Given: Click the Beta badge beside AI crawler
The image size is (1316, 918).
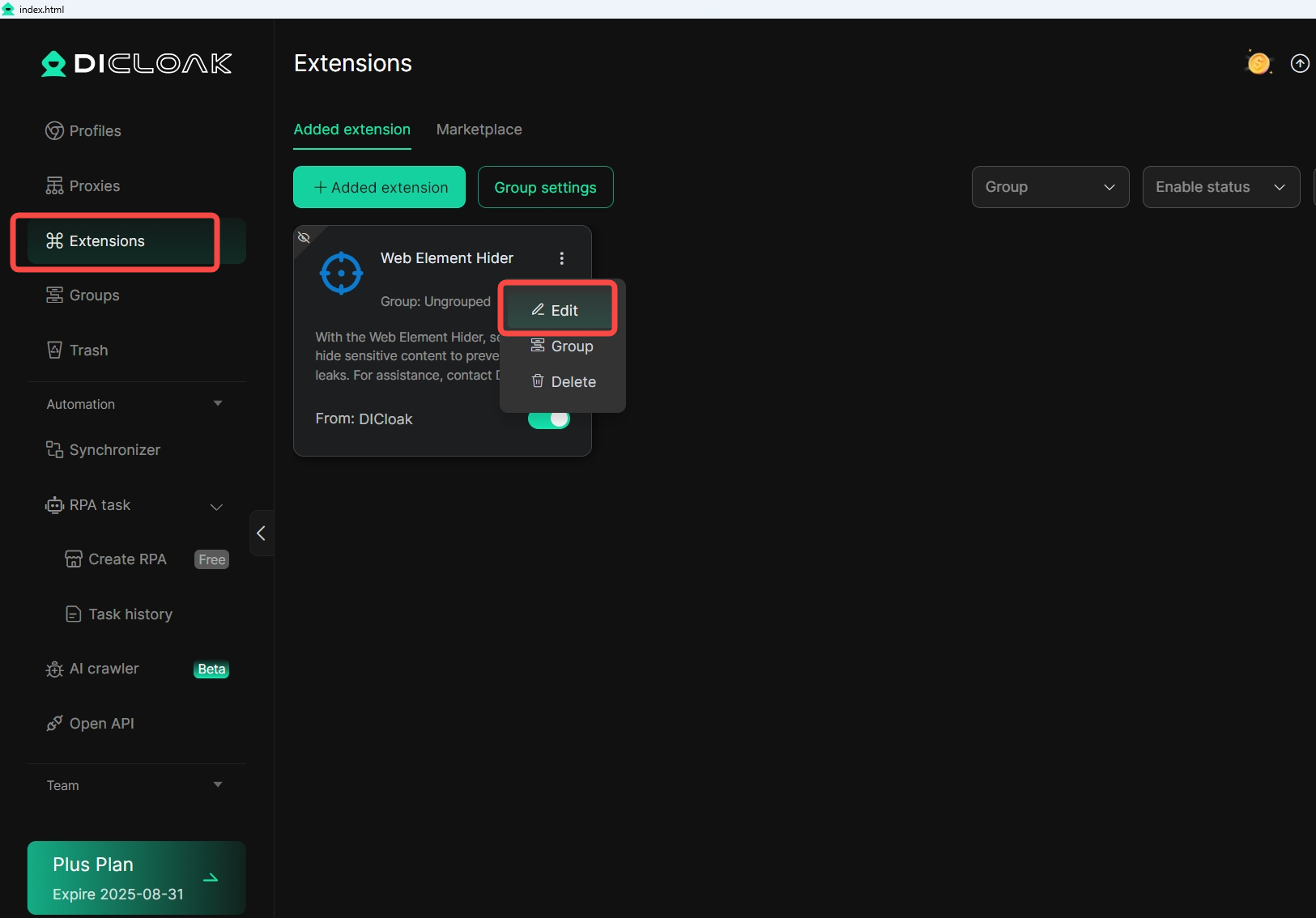Looking at the screenshot, I should pyautogui.click(x=211, y=669).
